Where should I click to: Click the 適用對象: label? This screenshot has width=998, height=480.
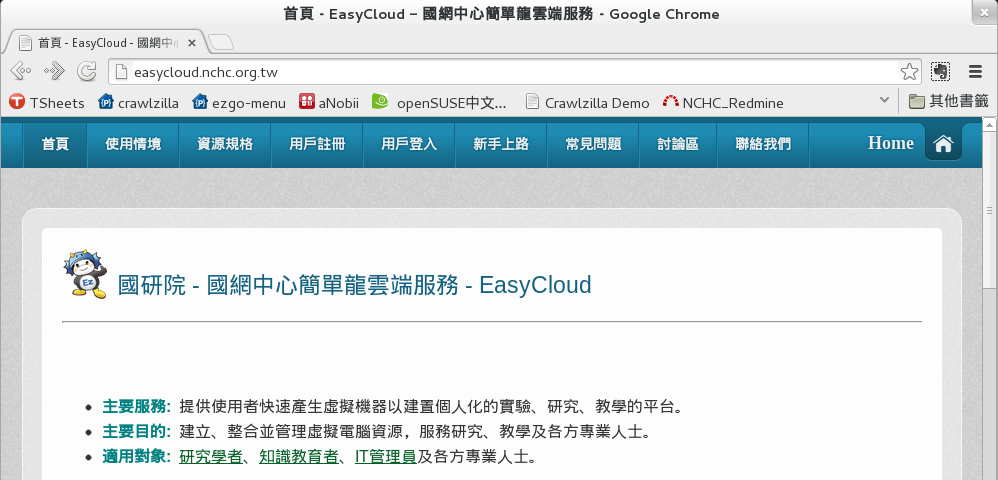pyautogui.click(x=137, y=456)
